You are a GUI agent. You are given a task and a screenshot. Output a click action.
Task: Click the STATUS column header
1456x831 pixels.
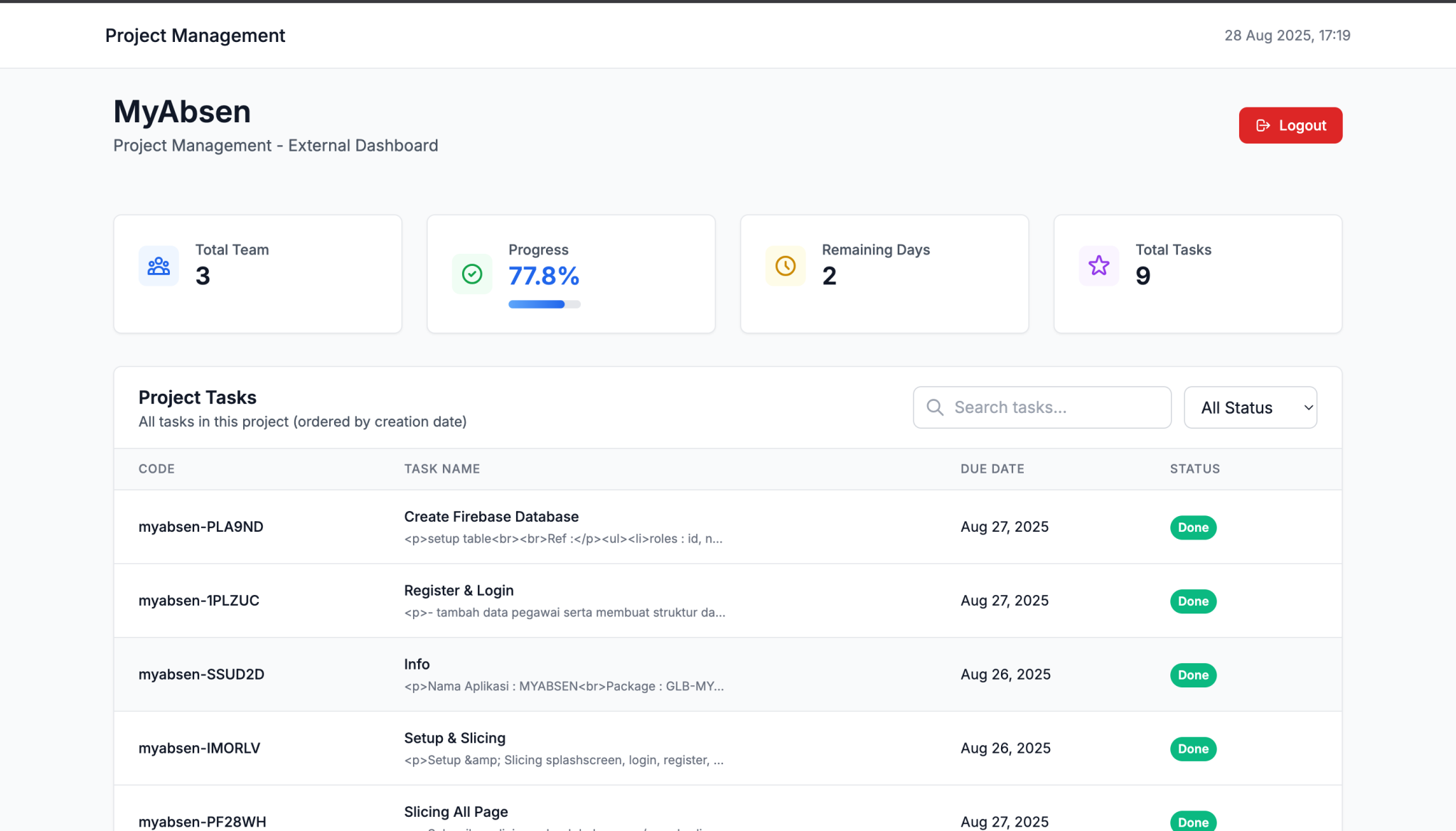click(1194, 468)
